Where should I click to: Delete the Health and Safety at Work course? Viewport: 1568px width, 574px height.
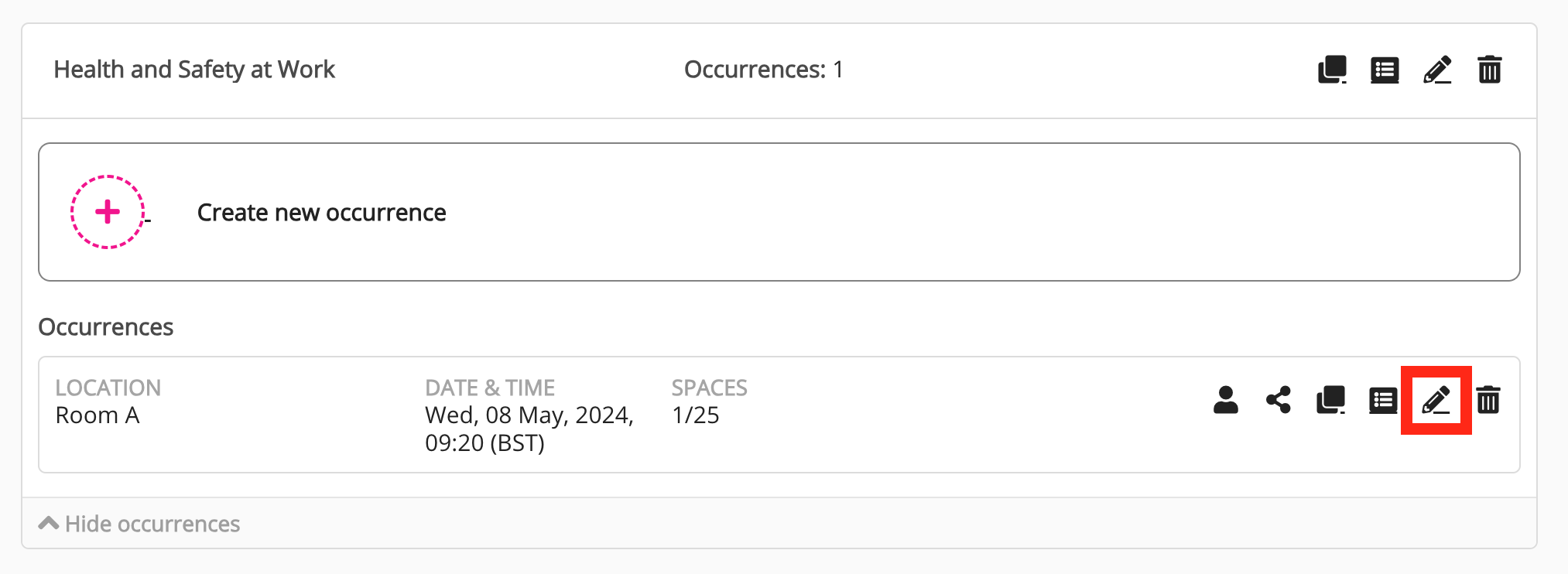1490,70
